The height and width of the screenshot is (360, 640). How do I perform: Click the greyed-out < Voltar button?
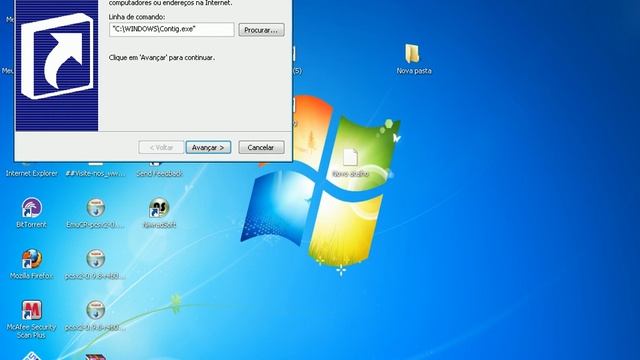(x=161, y=147)
